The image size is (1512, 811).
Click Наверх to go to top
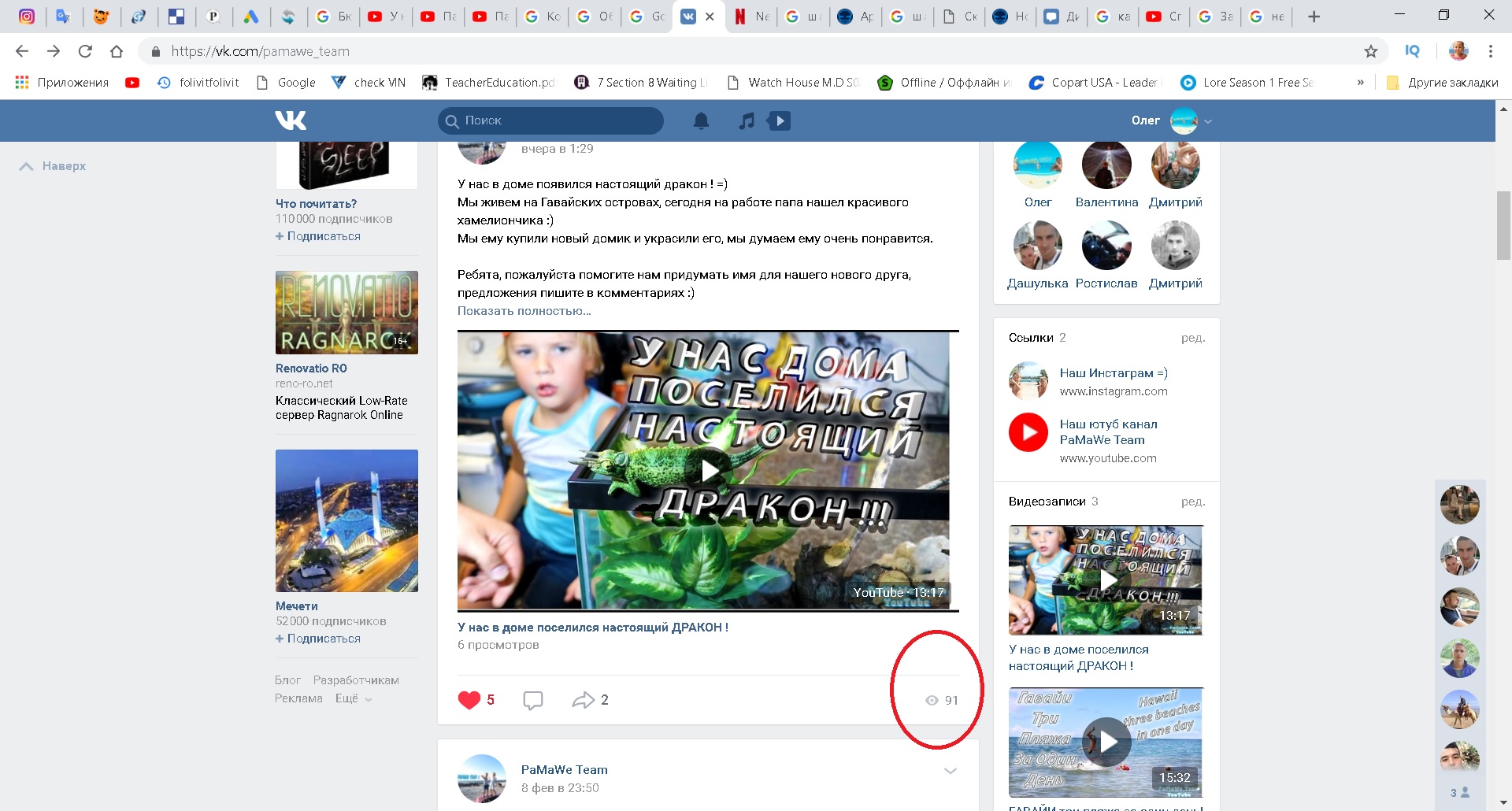(53, 166)
